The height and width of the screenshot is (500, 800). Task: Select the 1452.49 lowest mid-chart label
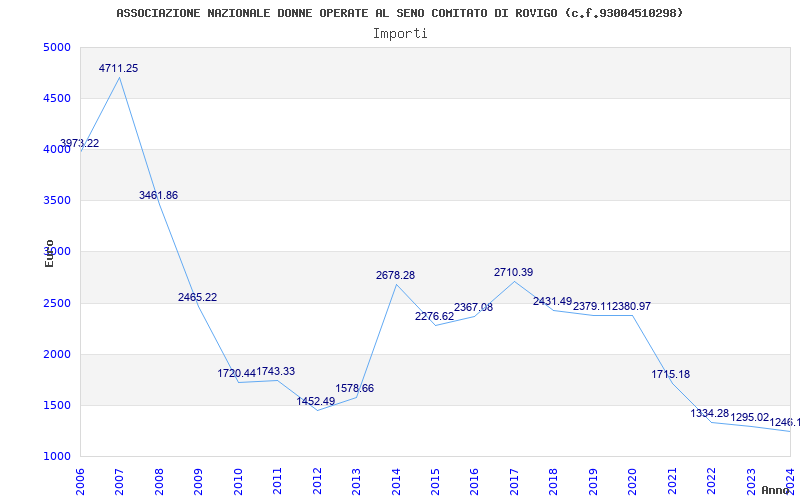coord(316,401)
